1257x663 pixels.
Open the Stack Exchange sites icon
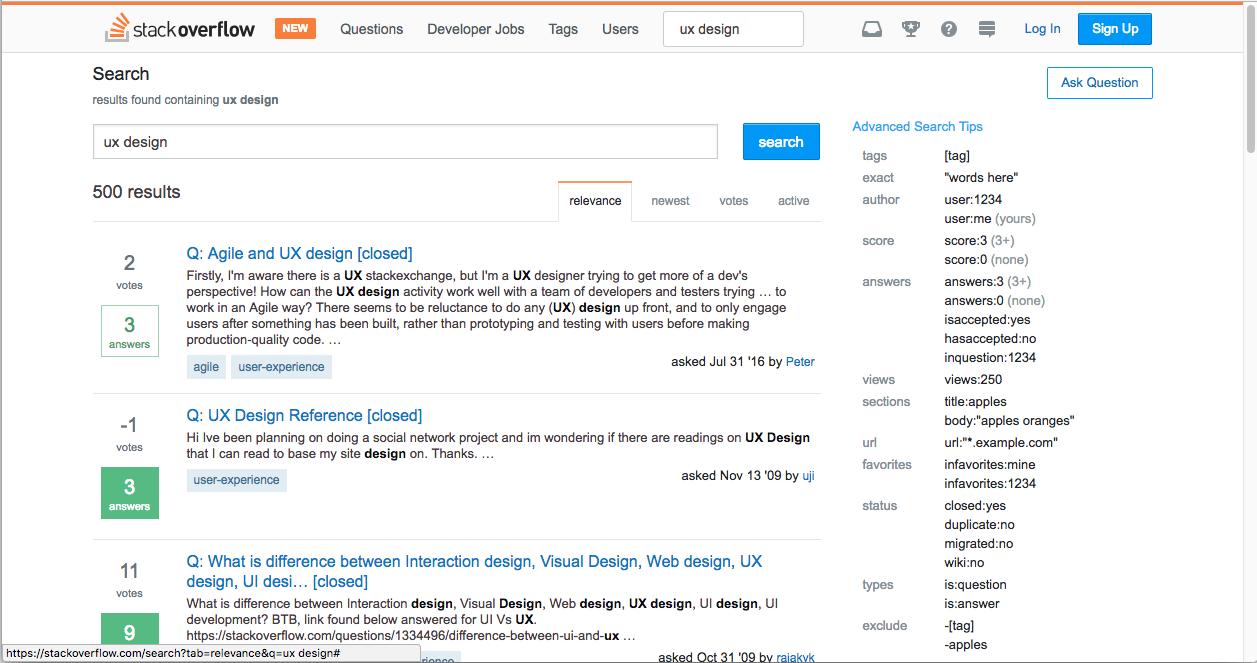tap(987, 29)
